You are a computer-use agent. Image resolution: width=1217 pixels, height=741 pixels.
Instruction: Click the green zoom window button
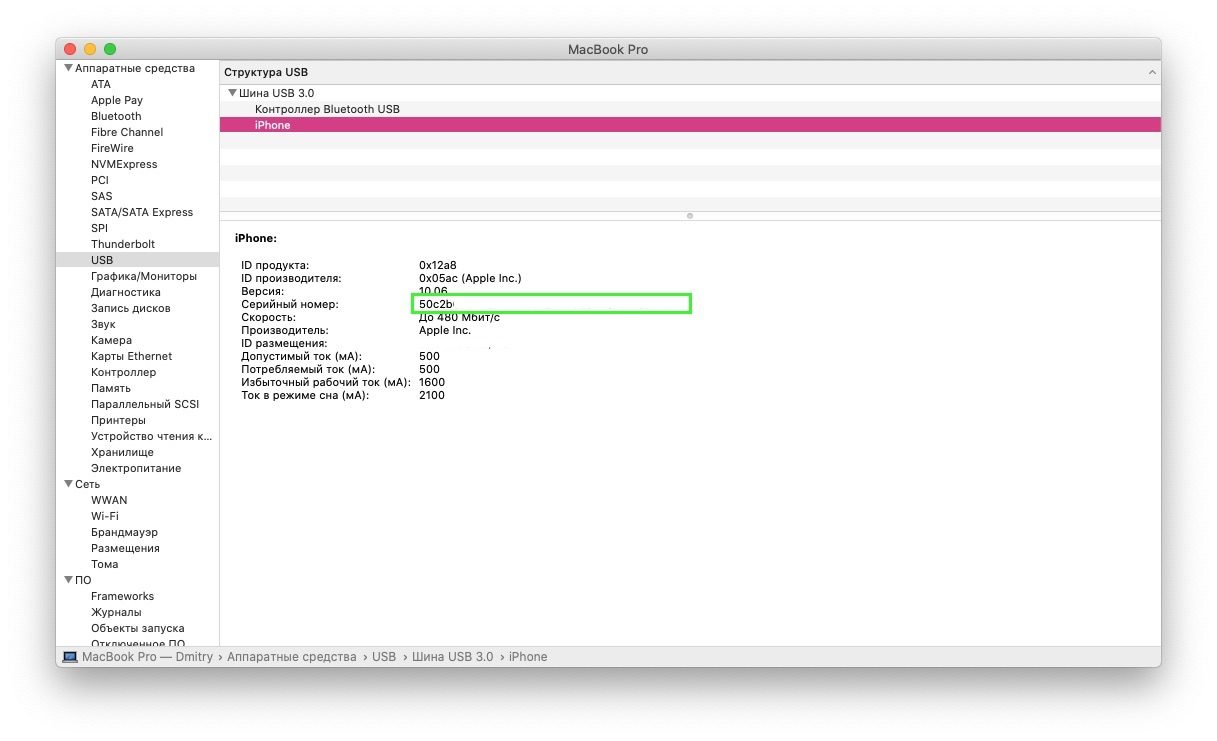tap(110, 49)
